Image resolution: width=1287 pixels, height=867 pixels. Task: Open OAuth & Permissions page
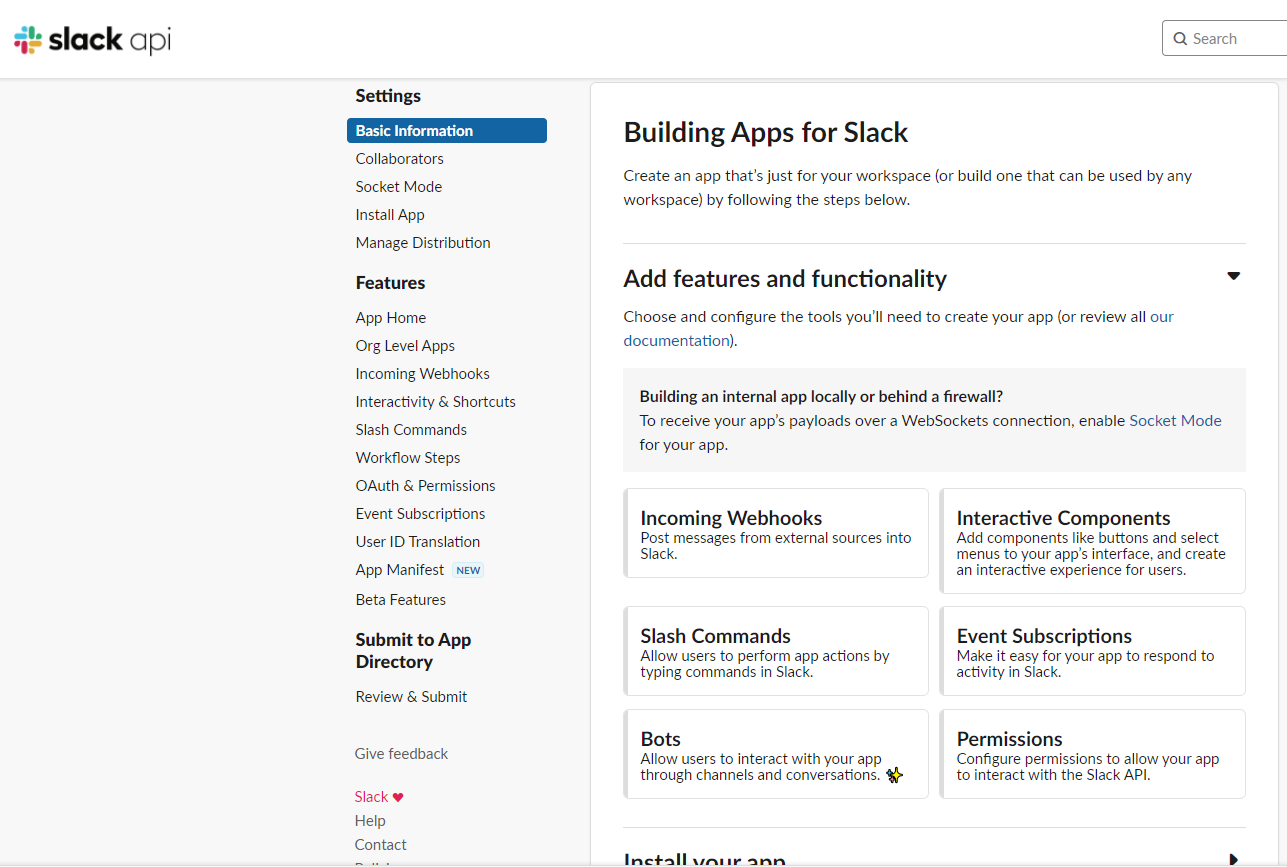(425, 486)
